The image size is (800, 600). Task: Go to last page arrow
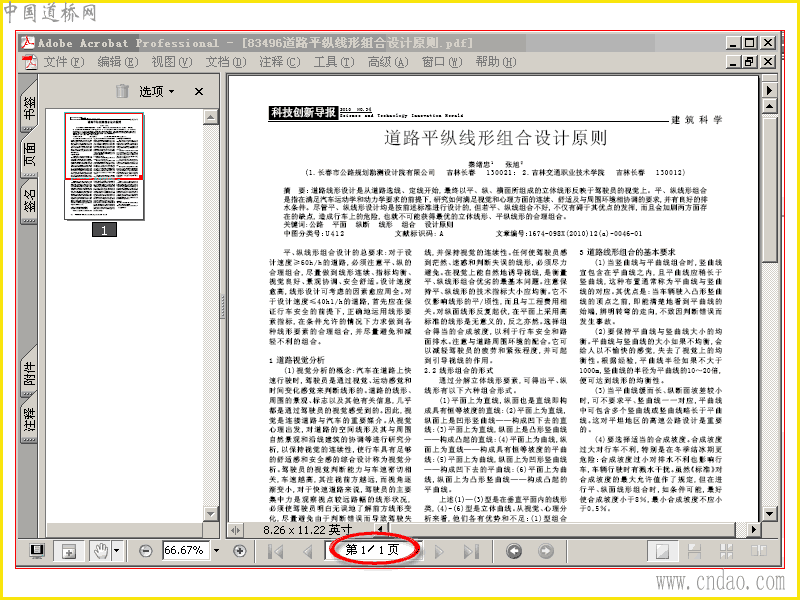pyautogui.click(x=472, y=551)
